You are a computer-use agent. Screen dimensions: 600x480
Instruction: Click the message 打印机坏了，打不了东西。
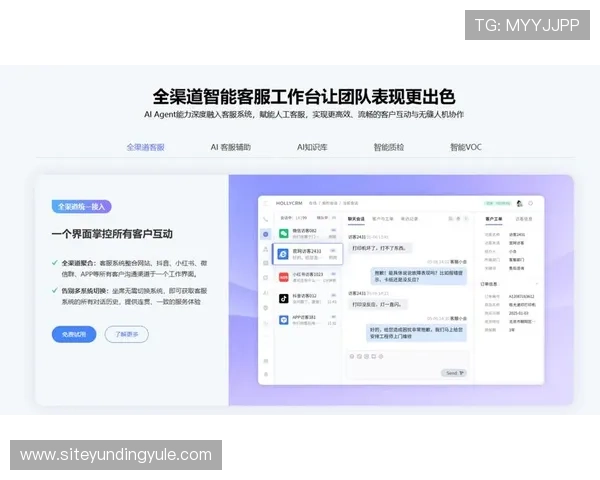(379, 248)
